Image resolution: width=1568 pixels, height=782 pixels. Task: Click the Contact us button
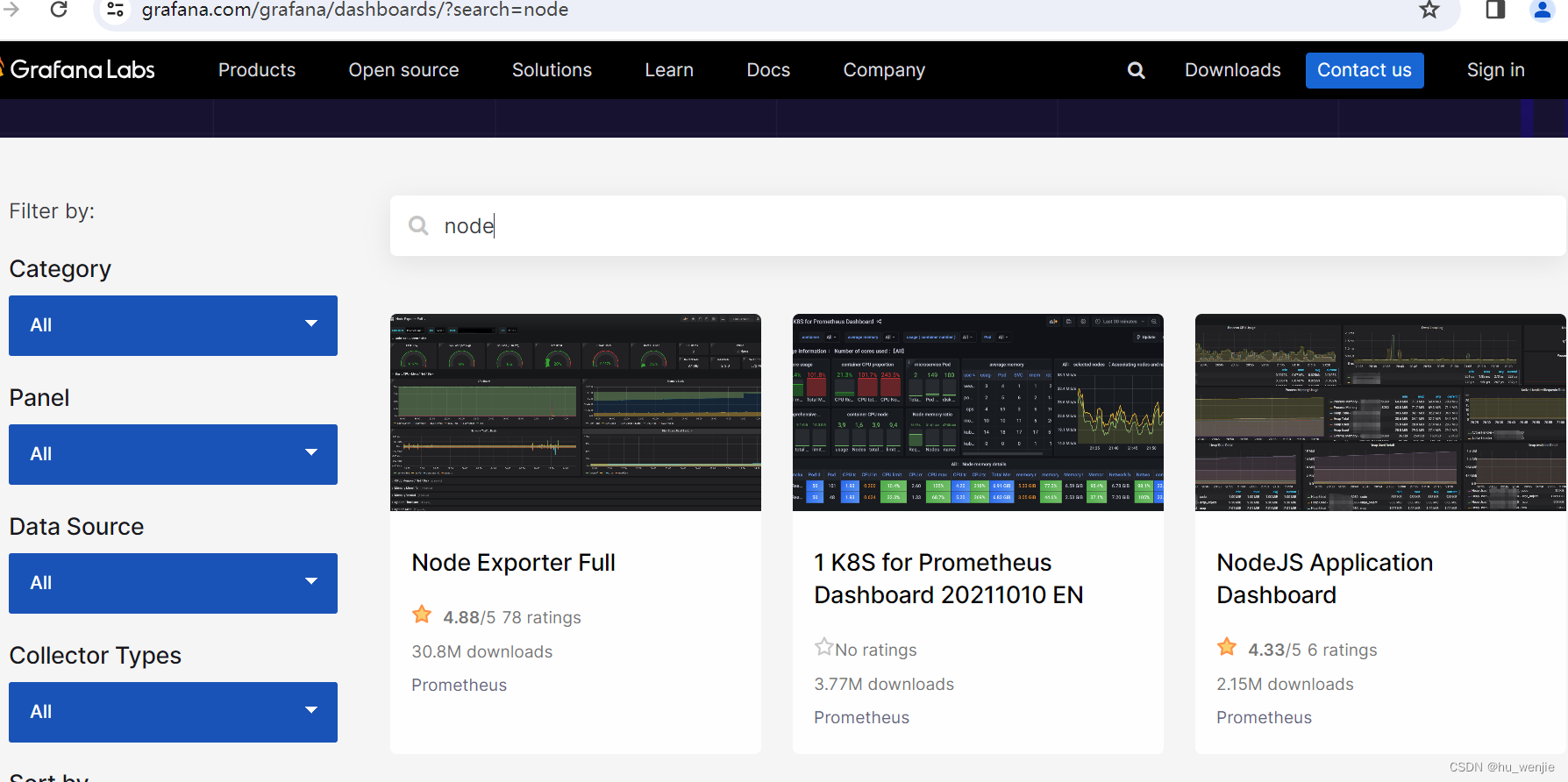1365,70
